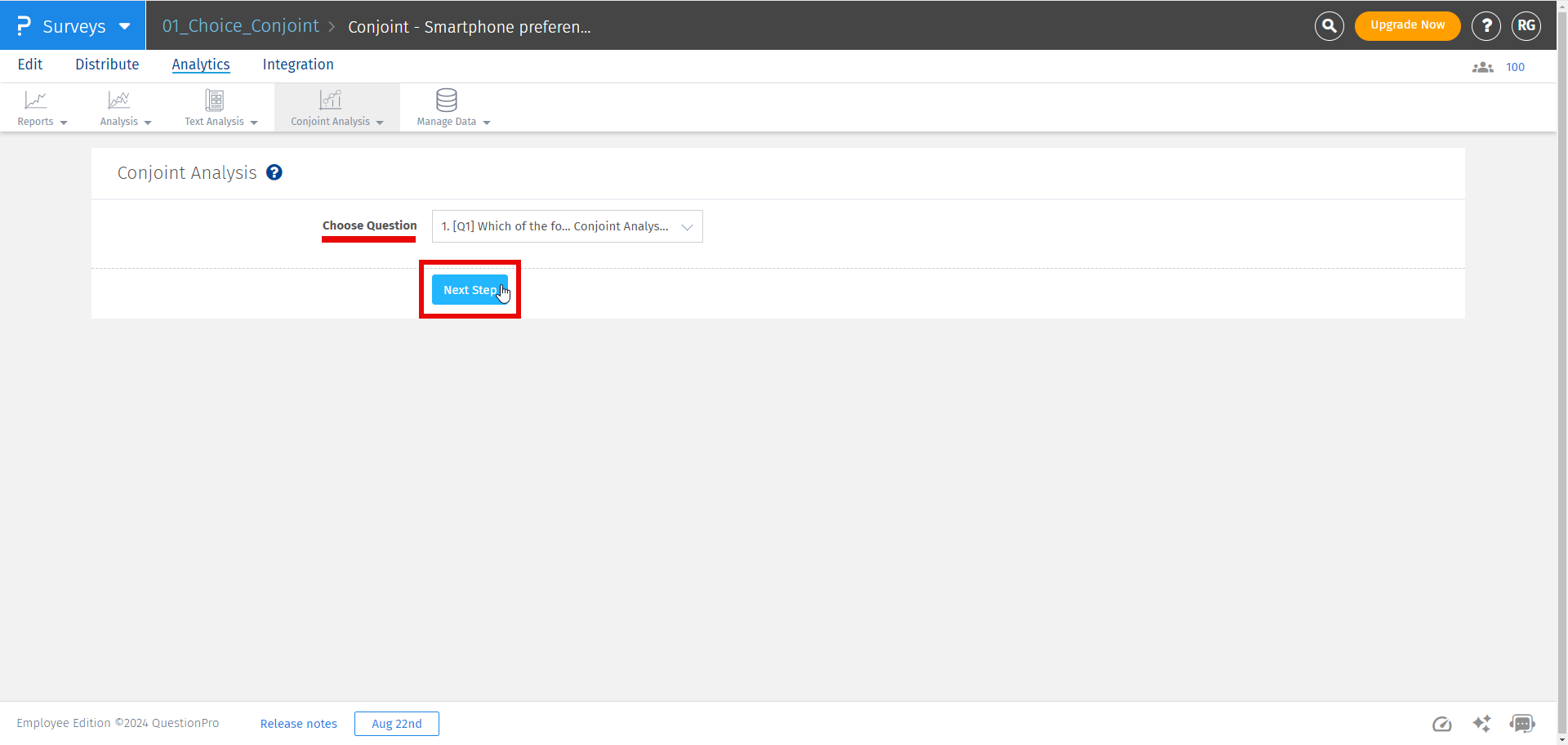Switch to the Integration tab
The image size is (1568, 745).
pos(298,65)
